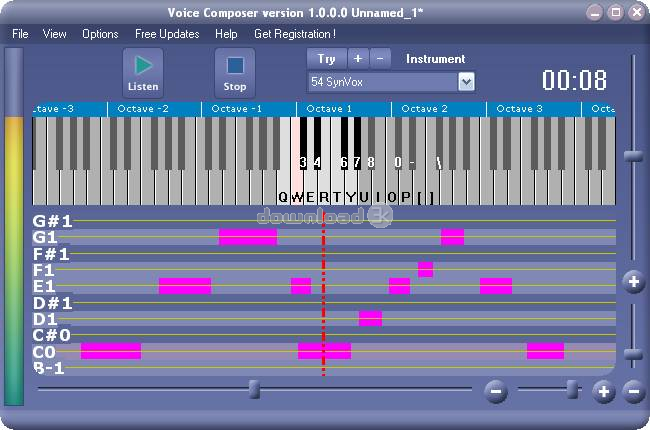Screen dimensions: 650x430
Task: Select the second note on G1 row
Action: tap(452, 237)
